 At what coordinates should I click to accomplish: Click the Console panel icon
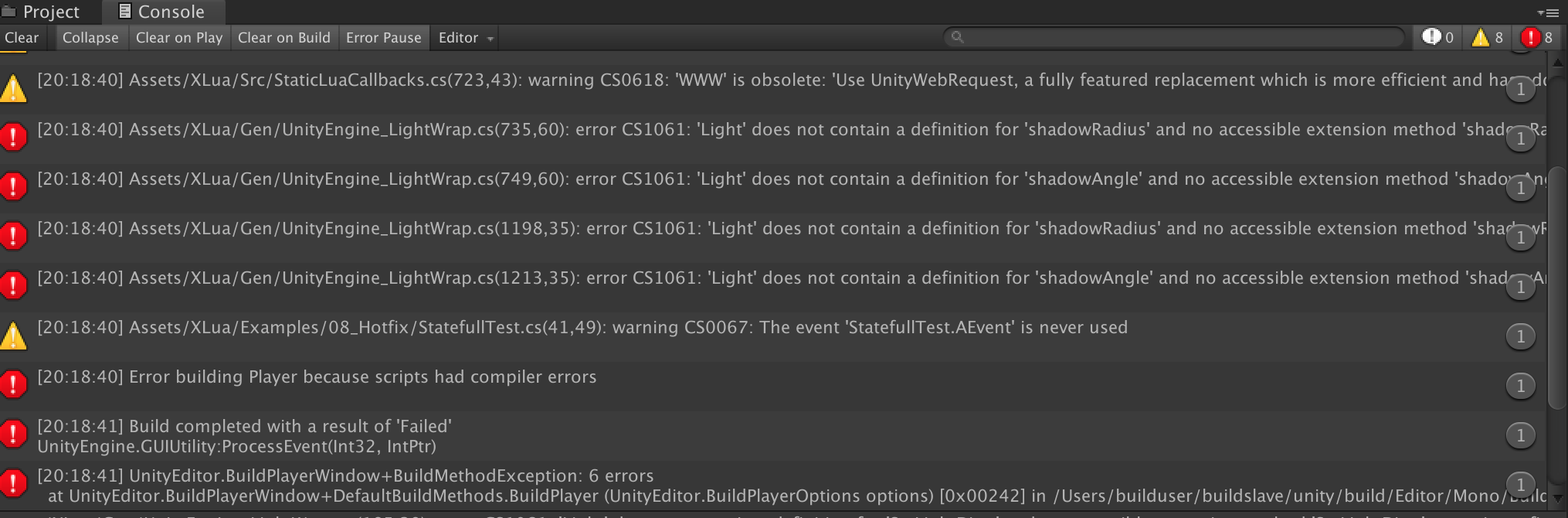pos(124,12)
